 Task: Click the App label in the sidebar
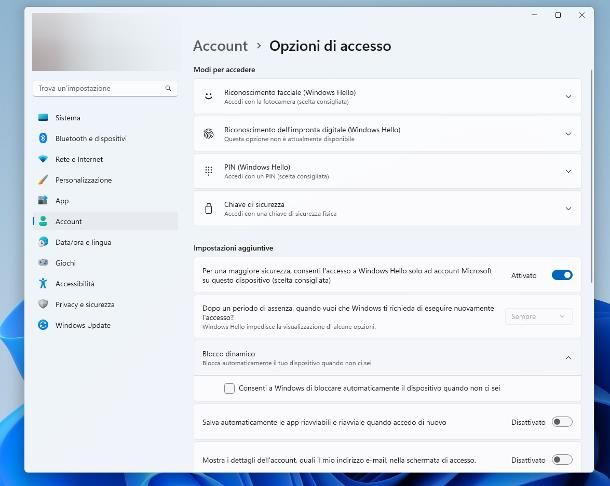tap(62, 201)
